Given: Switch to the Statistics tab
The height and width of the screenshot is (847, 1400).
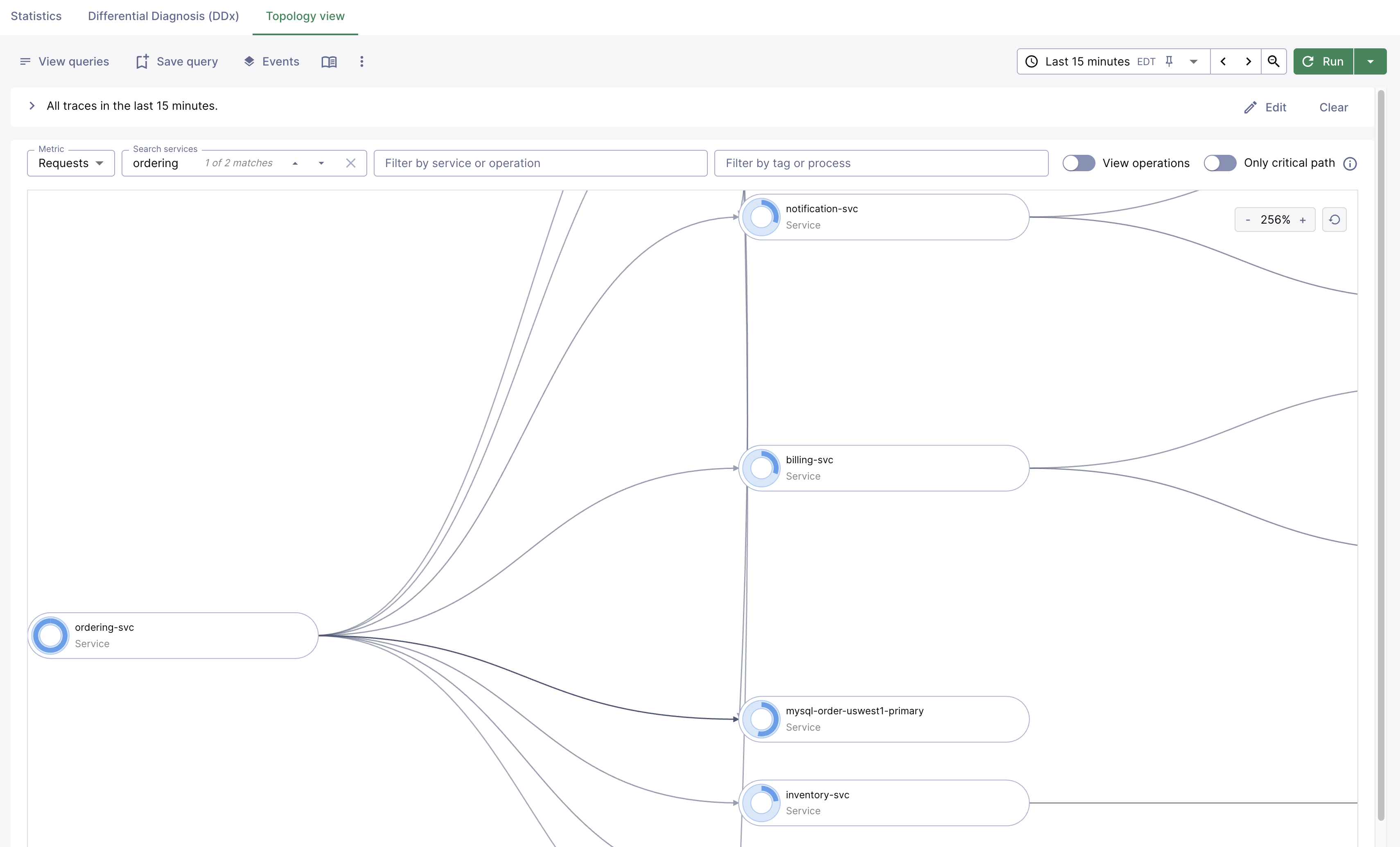Looking at the screenshot, I should click(36, 16).
